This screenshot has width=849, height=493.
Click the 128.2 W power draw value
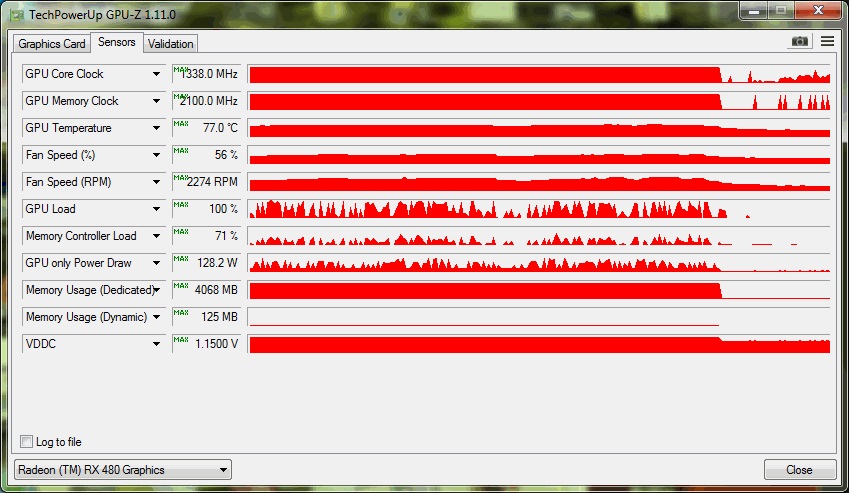[206, 263]
